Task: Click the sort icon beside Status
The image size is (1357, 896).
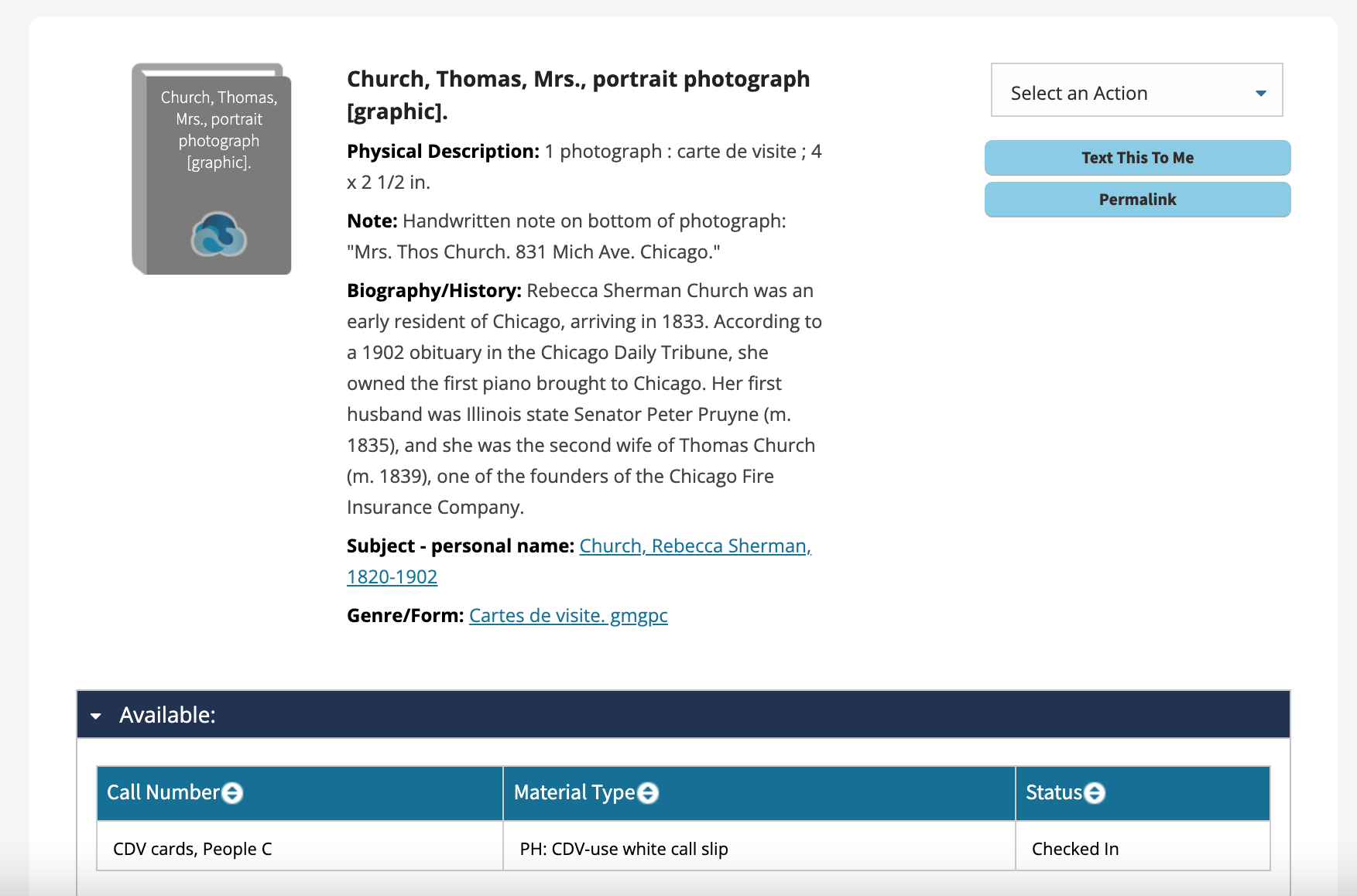Action: tap(1095, 793)
